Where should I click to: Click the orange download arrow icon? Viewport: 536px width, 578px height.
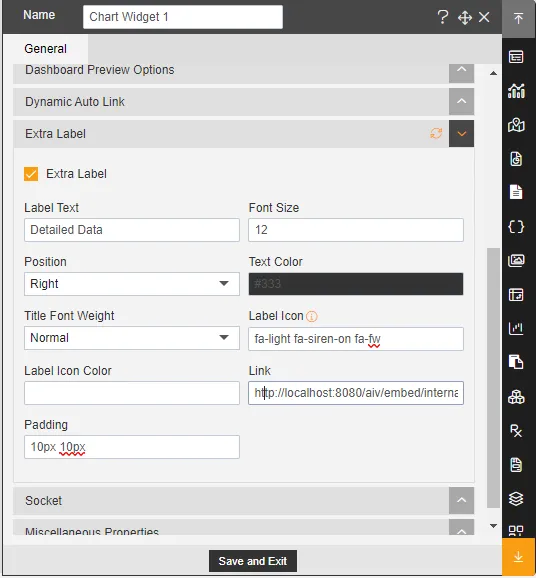click(x=518, y=557)
